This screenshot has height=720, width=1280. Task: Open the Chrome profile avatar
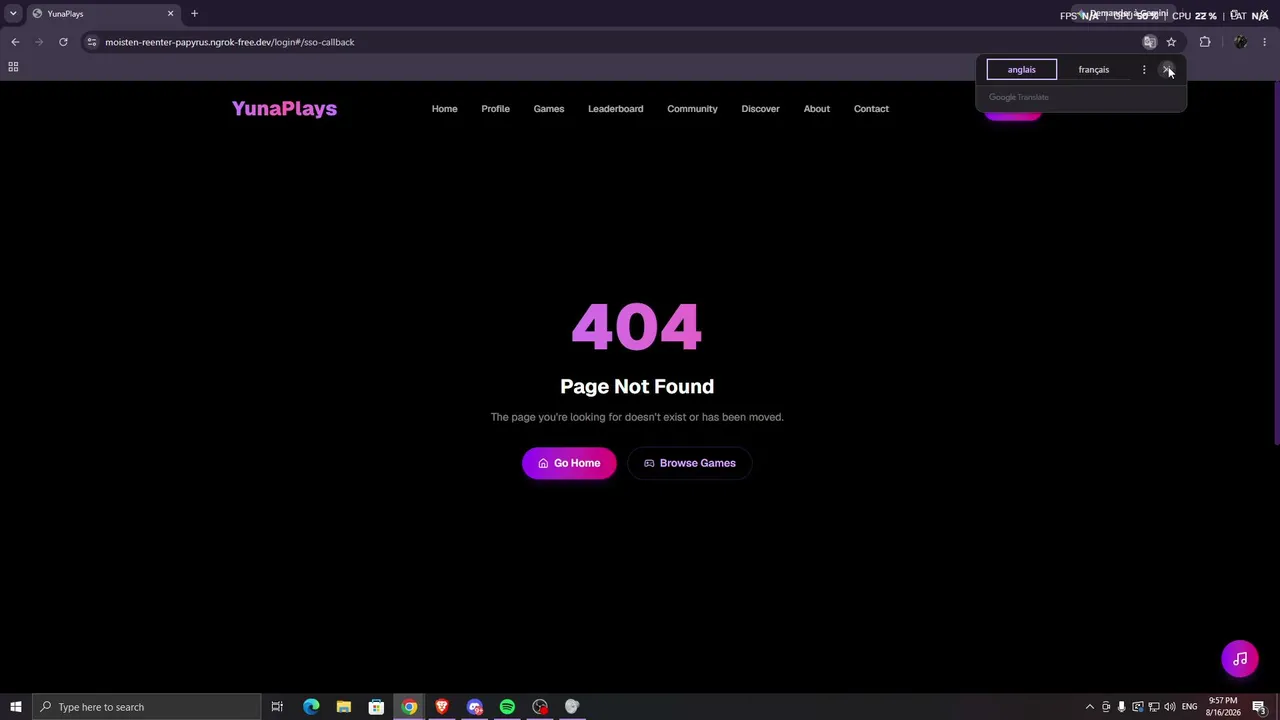[1240, 42]
